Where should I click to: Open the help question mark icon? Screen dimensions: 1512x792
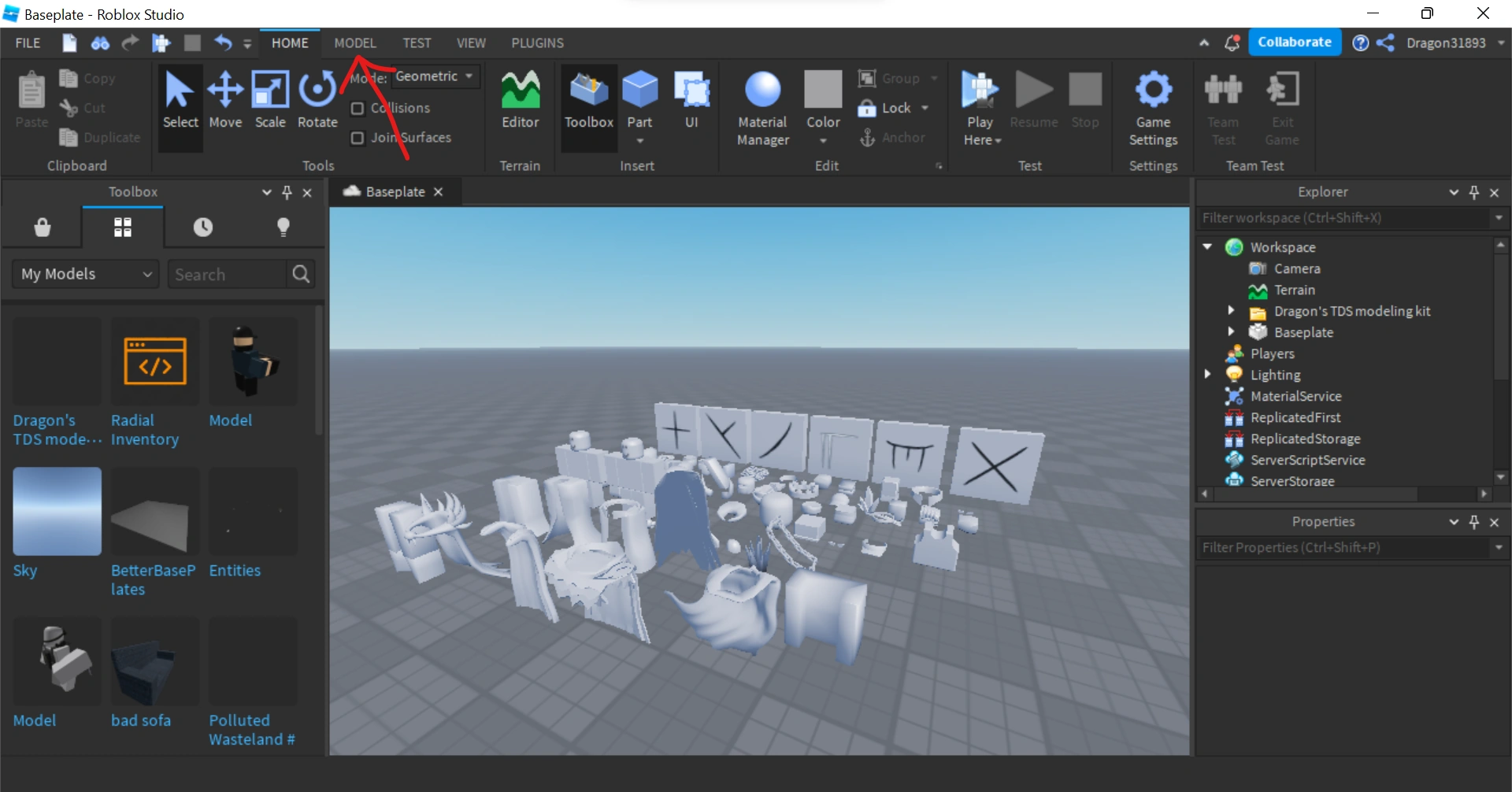1360,43
